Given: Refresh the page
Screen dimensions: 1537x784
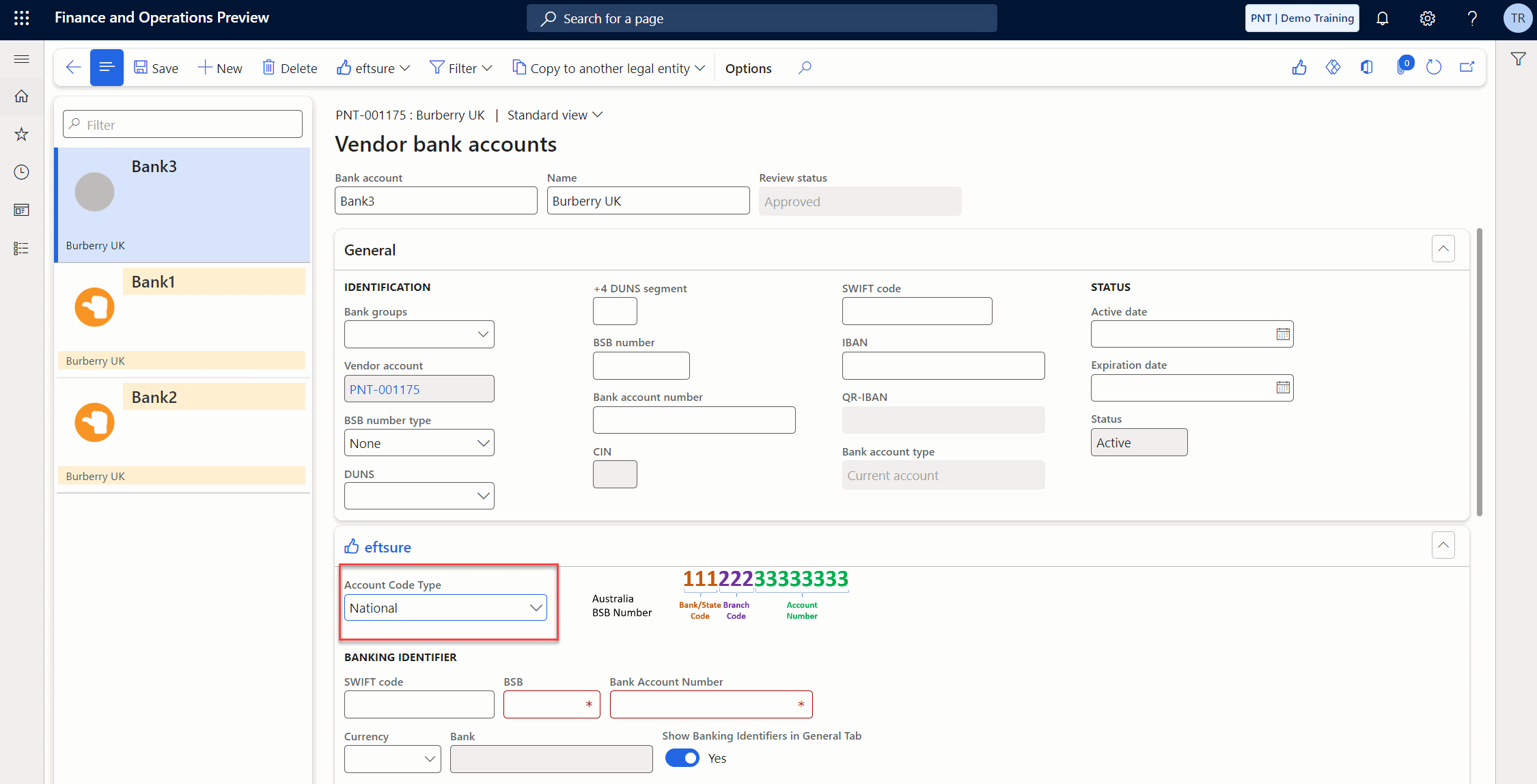Looking at the screenshot, I should tap(1434, 68).
